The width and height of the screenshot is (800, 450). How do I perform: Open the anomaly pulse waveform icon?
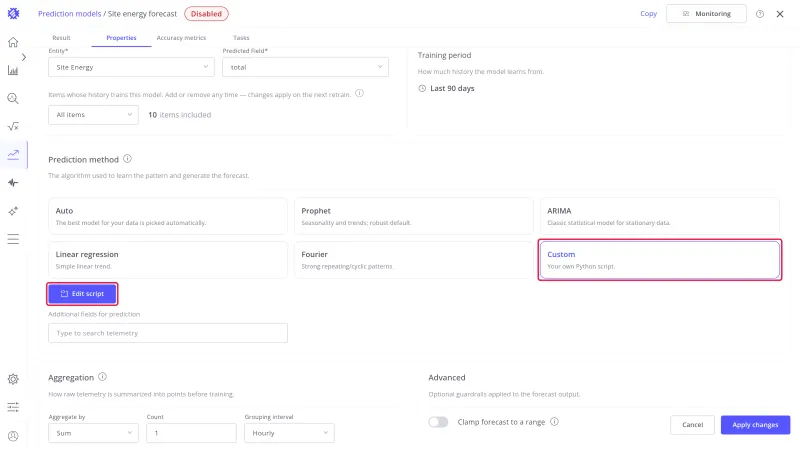(x=13, y=183)
